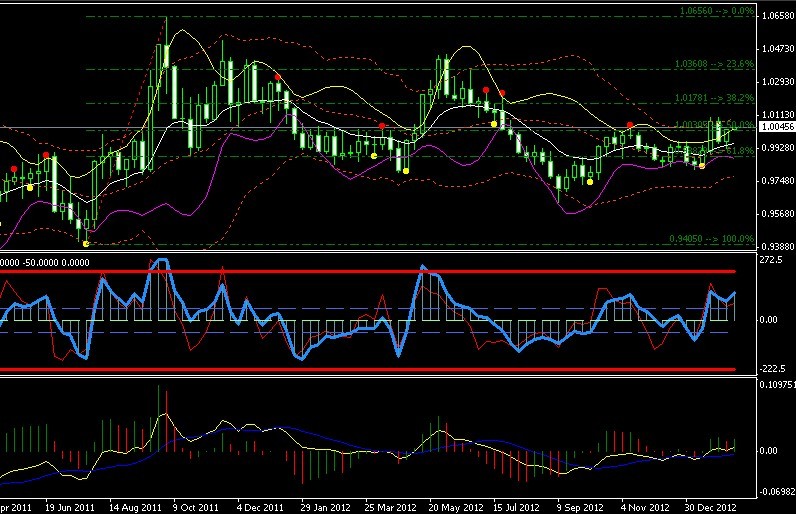Click the yellow dot at the 0.94050 chart low

tap(86, 244)
